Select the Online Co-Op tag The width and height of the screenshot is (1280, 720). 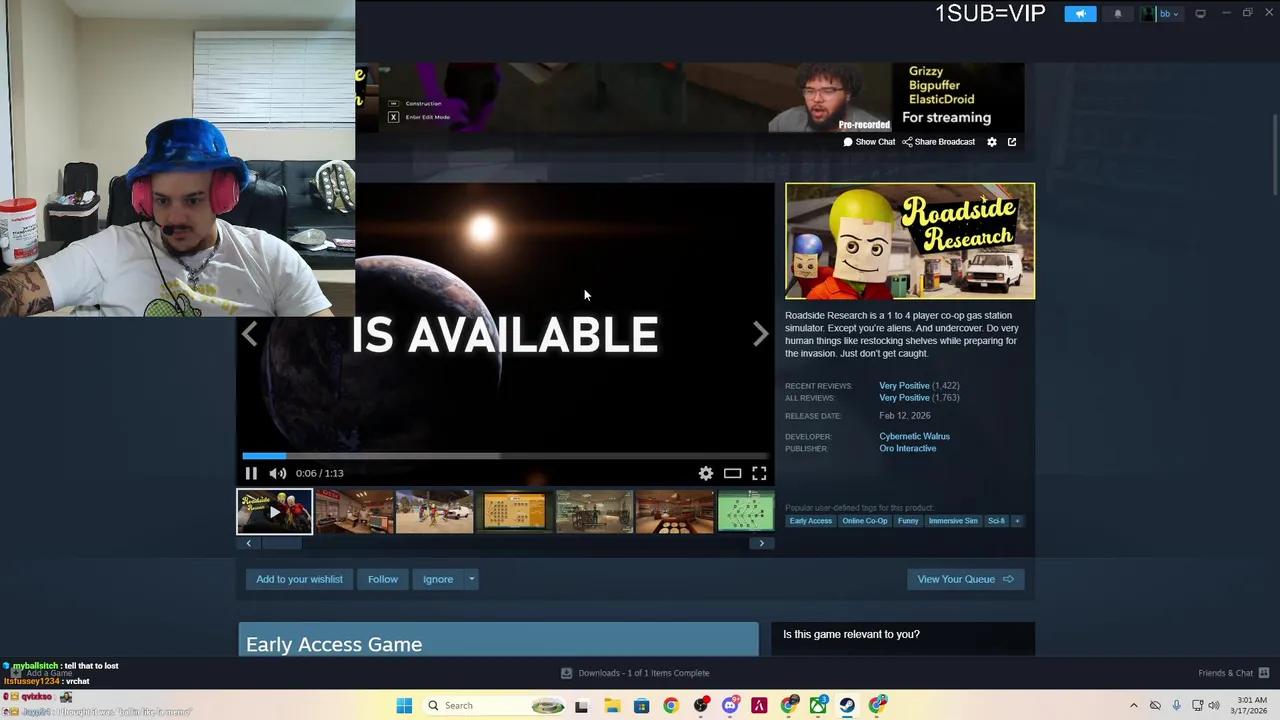[865, 521]
